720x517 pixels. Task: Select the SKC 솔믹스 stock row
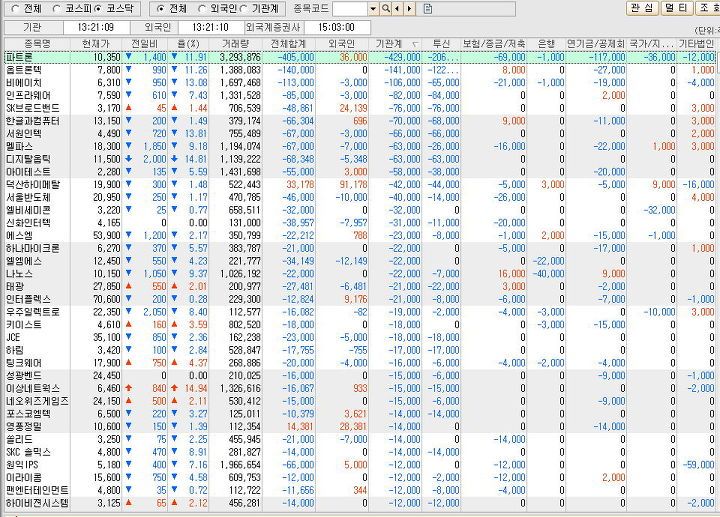360,452
